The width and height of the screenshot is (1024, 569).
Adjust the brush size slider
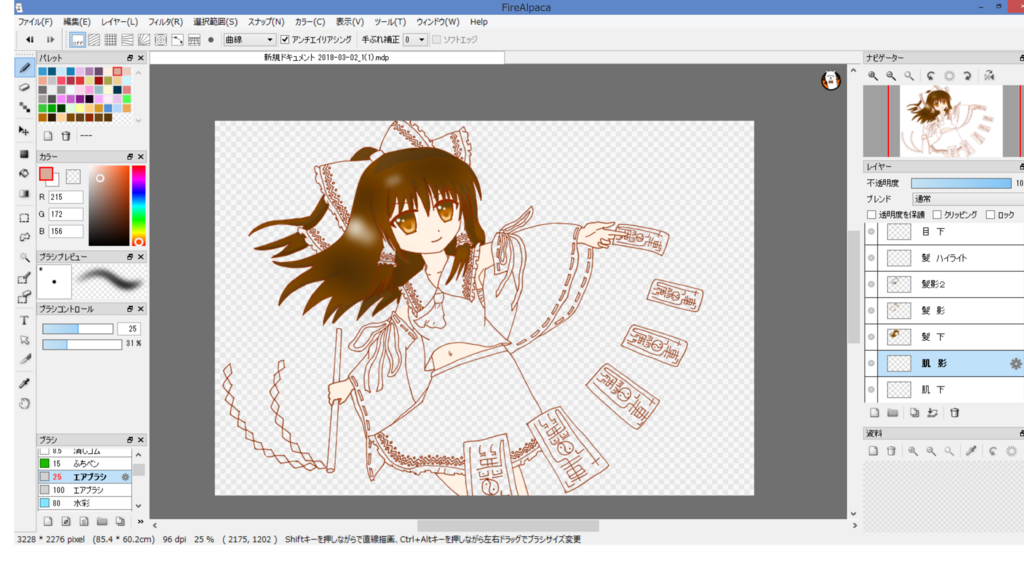78,329
